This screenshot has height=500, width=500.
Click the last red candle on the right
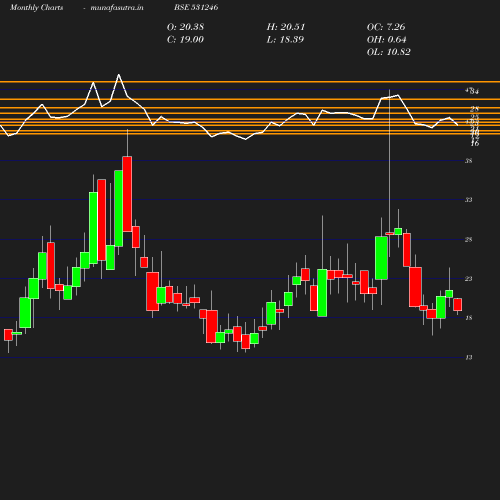458,304
